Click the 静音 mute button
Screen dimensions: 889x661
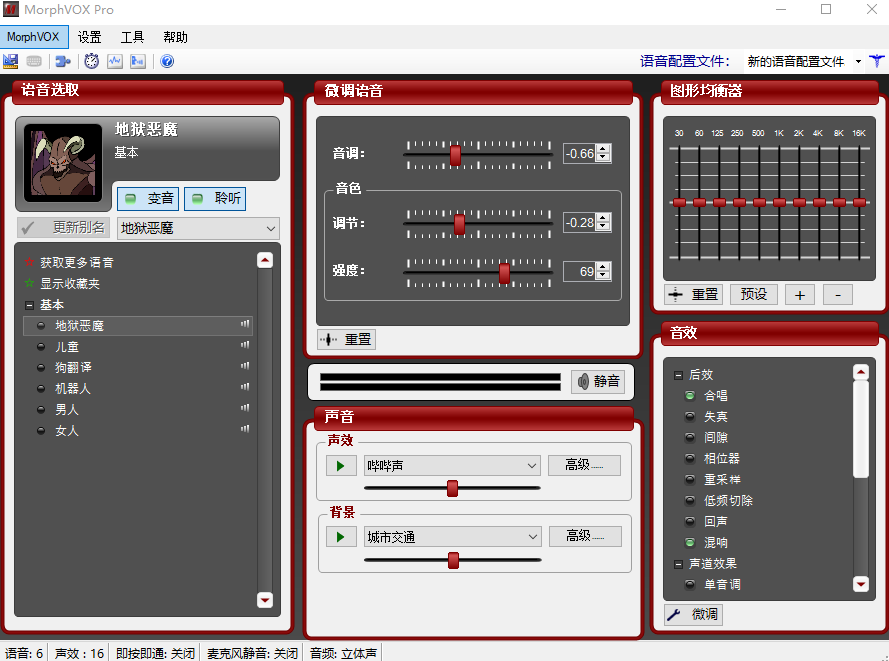(598, 382)
